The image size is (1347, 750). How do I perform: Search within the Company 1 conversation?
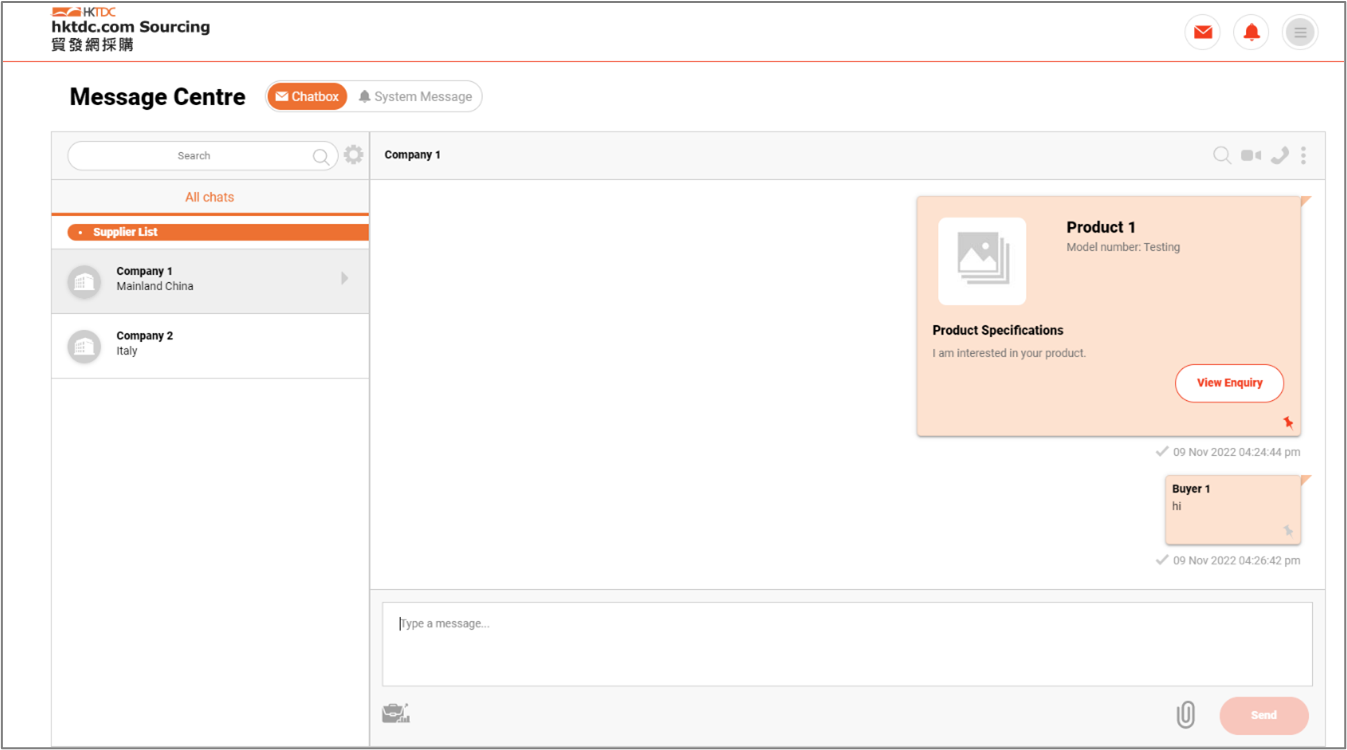pos(1222,155)
